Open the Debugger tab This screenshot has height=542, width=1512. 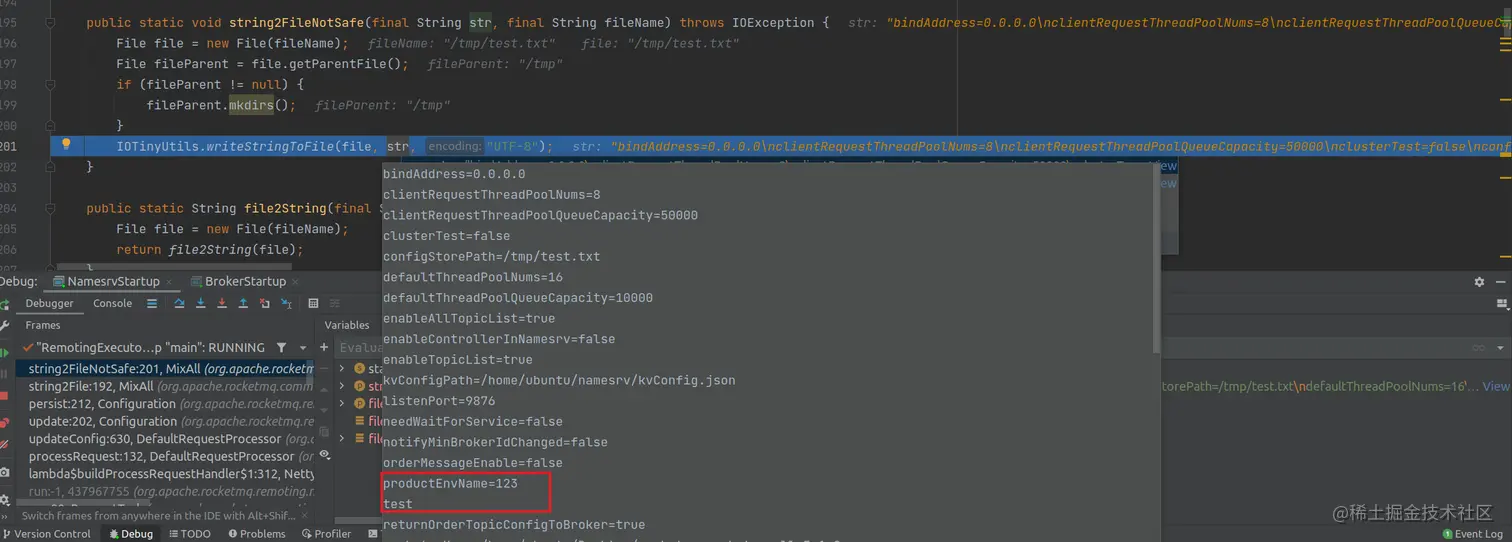[x=49, y=303]
